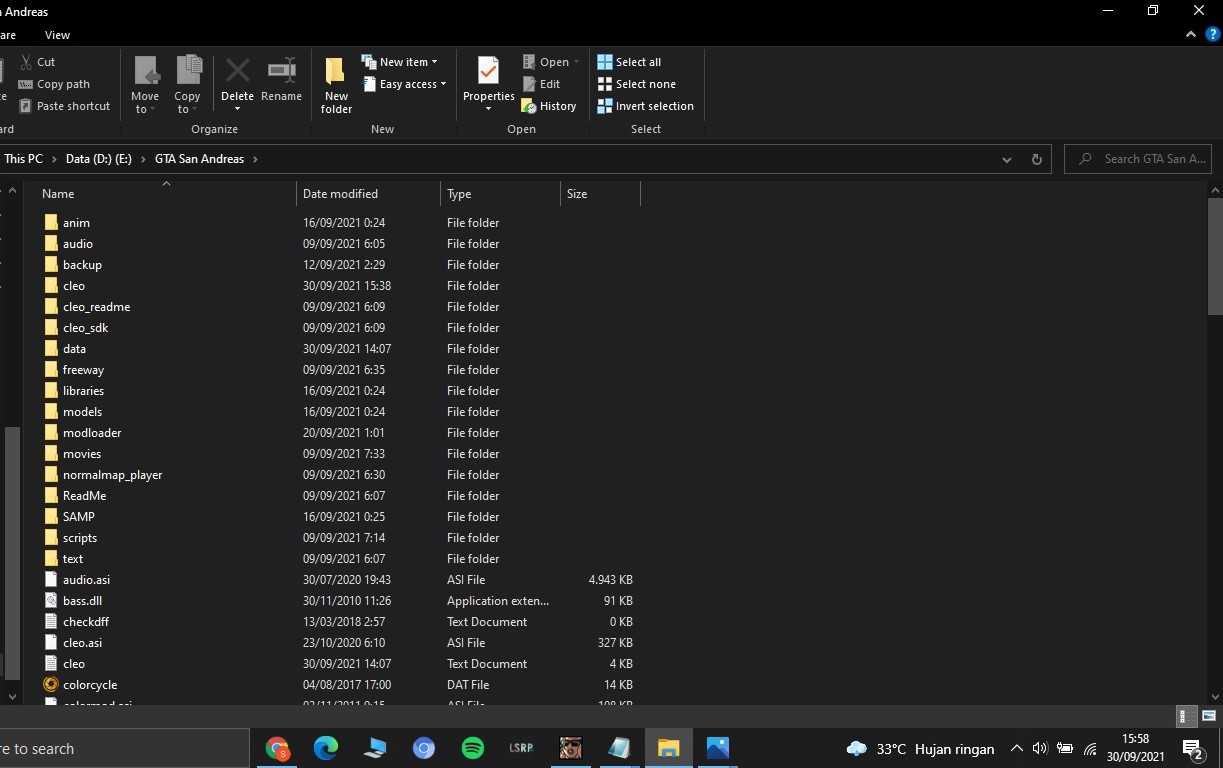Viewport: 1223px width, 768px height.
Task: Open Spotify from the taskbar
Action: click(x=473, y=748)
